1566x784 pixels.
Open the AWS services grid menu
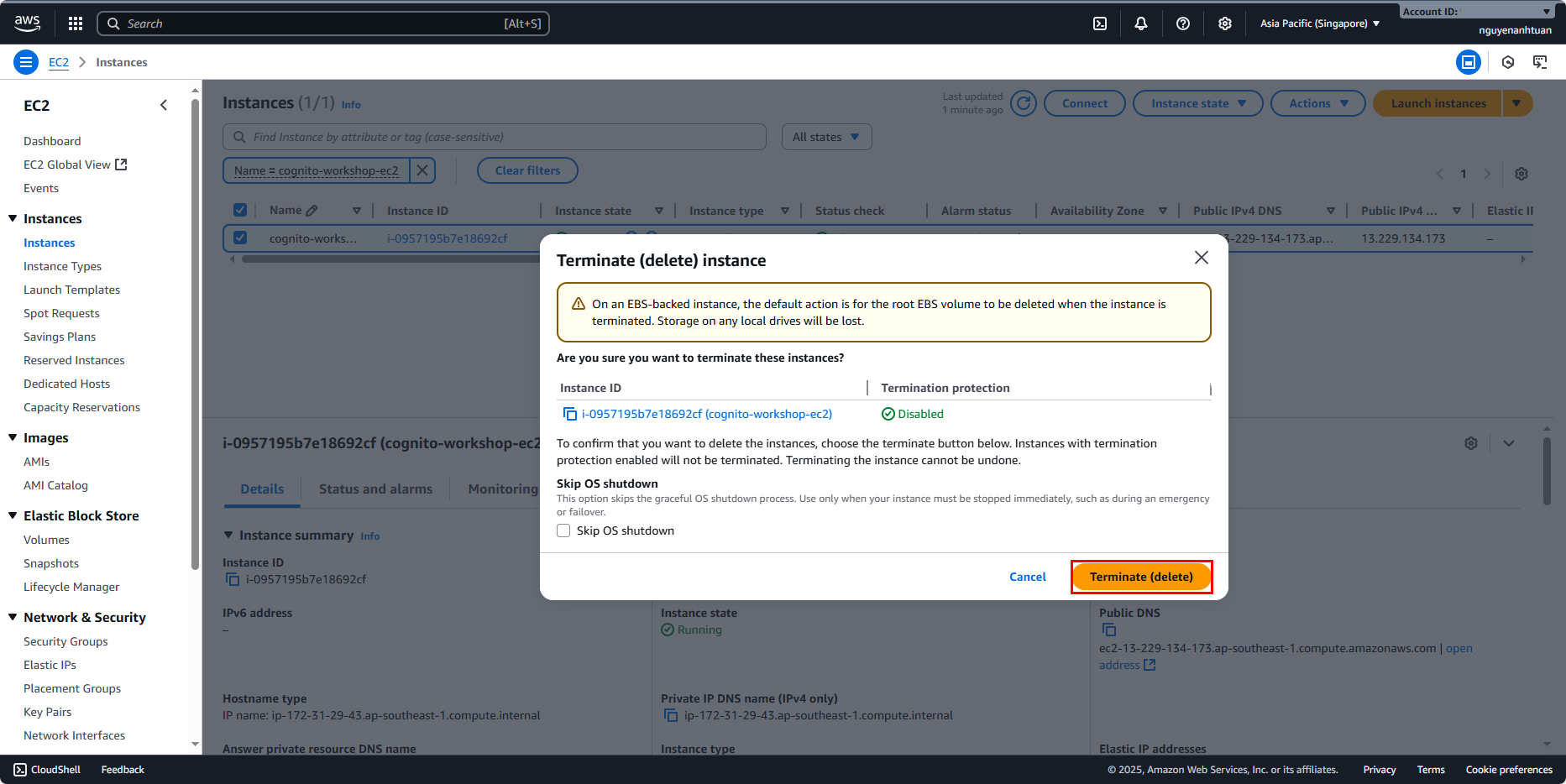click(76, 24)
